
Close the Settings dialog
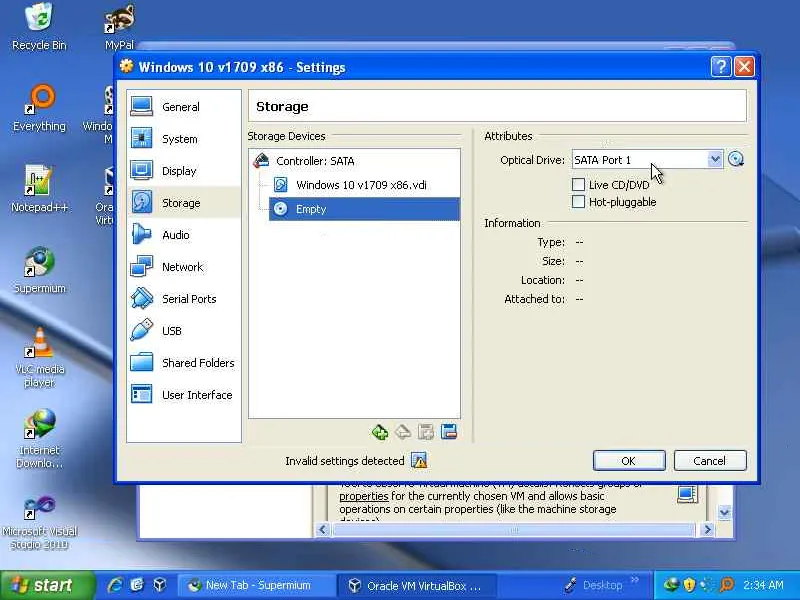(x=744, y=67)
